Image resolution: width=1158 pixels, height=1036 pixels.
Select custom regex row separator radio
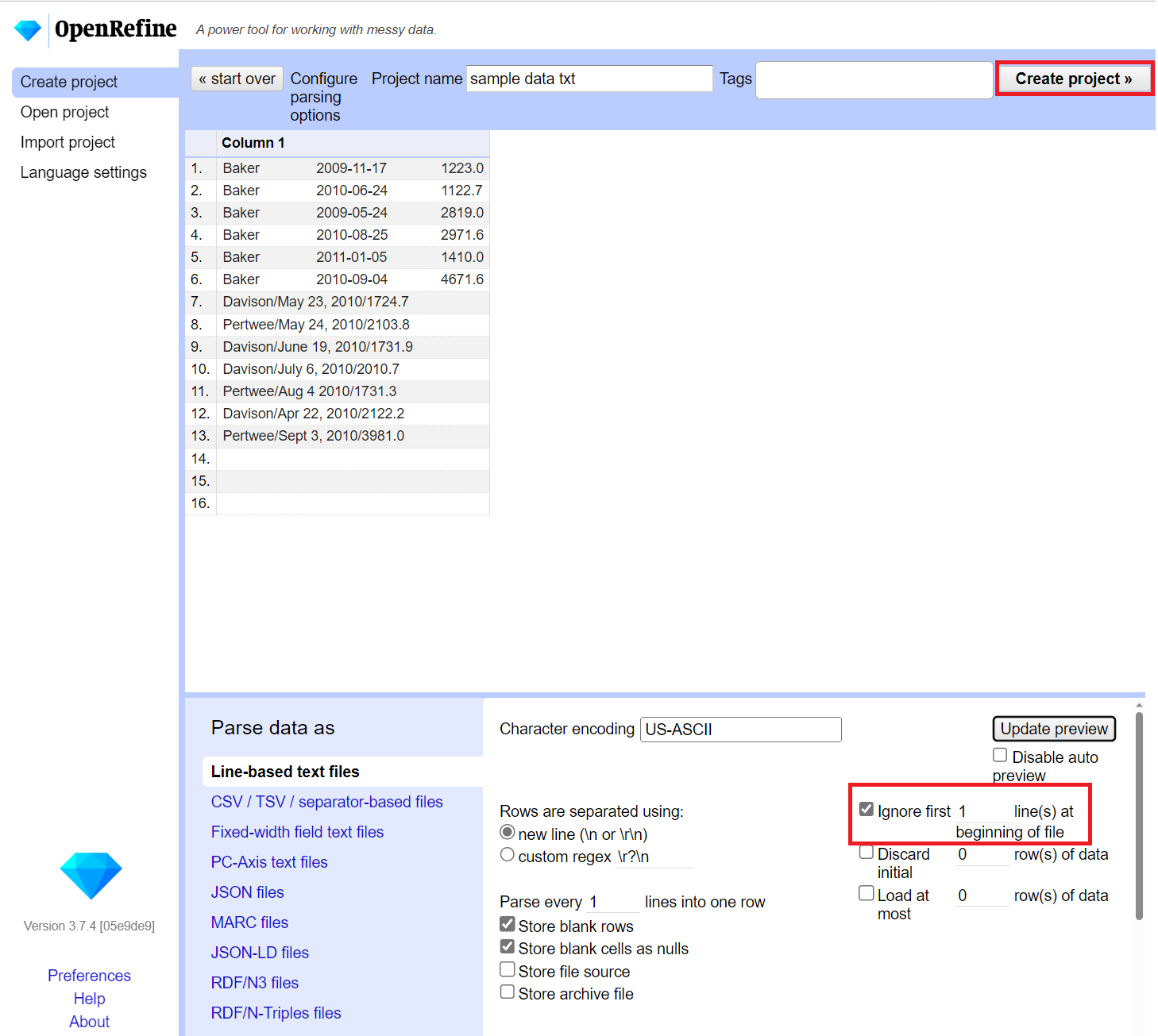(x=508, y=855)
